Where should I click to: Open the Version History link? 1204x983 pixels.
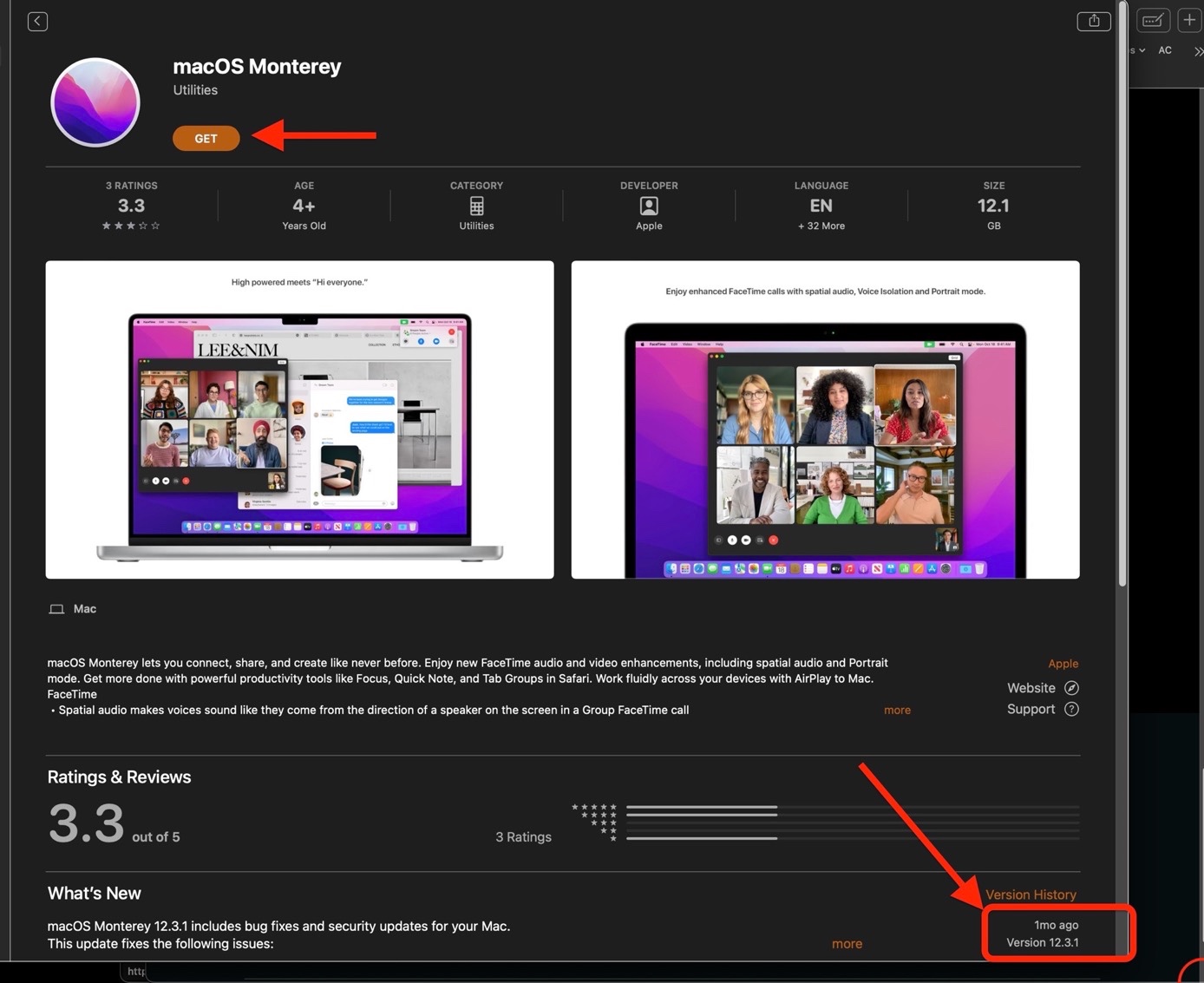tap(1031, 895)
